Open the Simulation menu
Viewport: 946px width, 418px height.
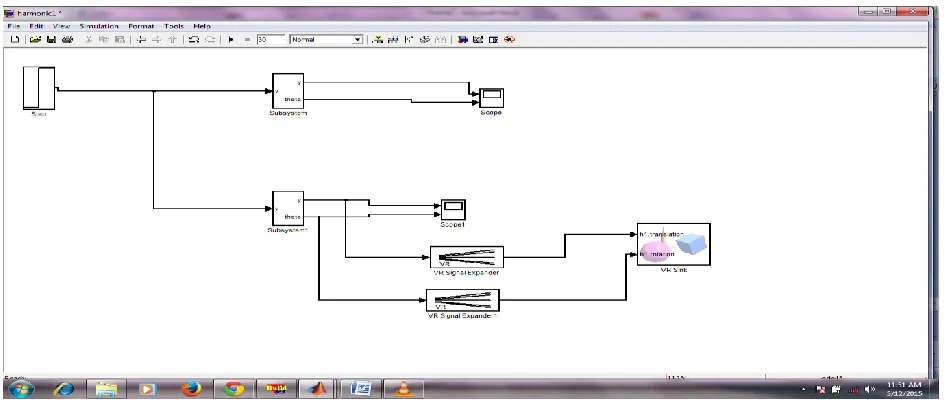click(99, 27)
